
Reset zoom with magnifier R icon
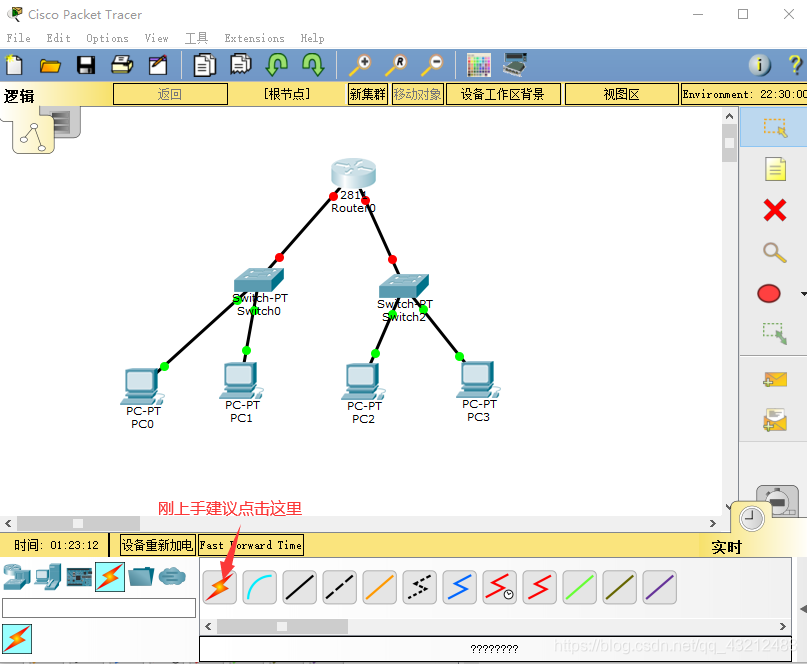[396, 65]
